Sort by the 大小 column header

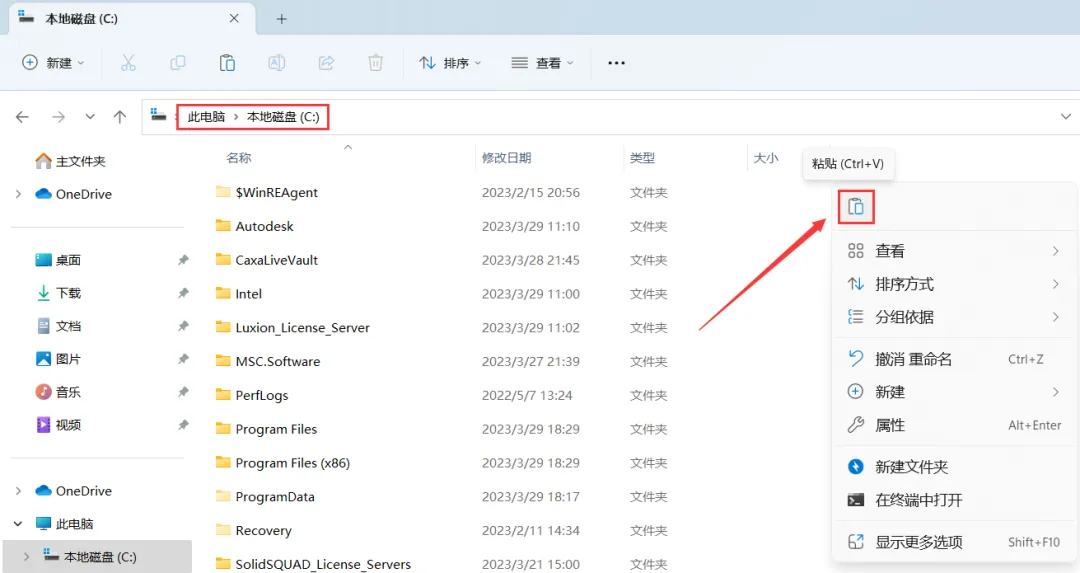(766, 158)
